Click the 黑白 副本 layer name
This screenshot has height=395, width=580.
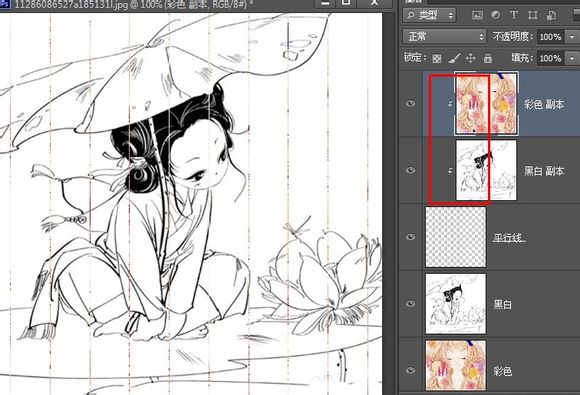pyautogui.click(x=544, y=171)
